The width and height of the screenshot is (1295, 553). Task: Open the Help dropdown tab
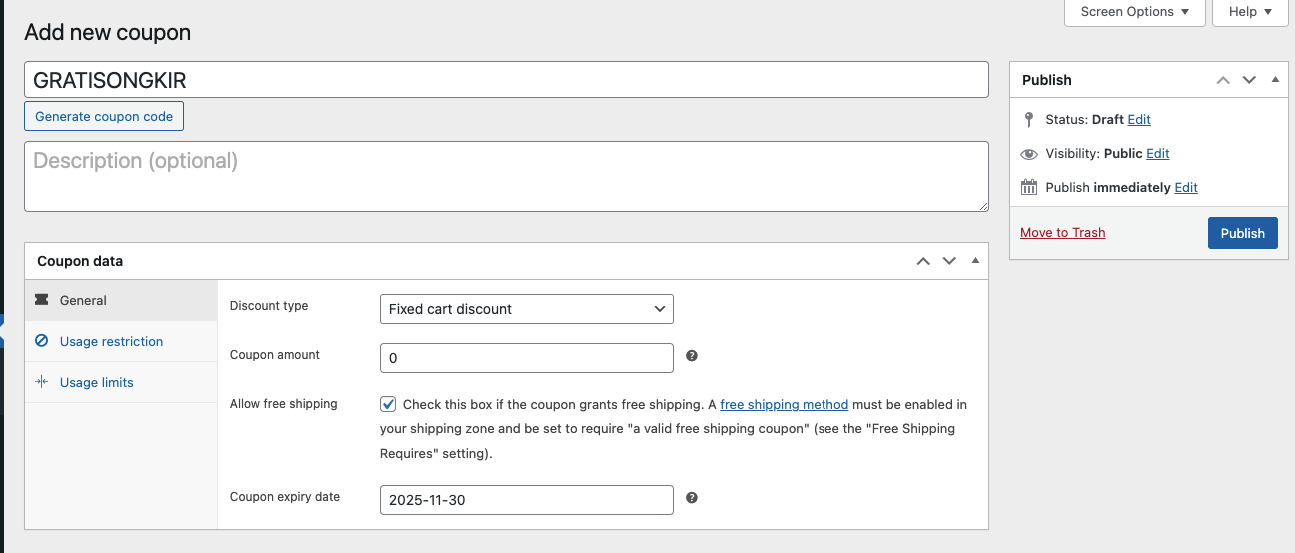coord(1249,12)
